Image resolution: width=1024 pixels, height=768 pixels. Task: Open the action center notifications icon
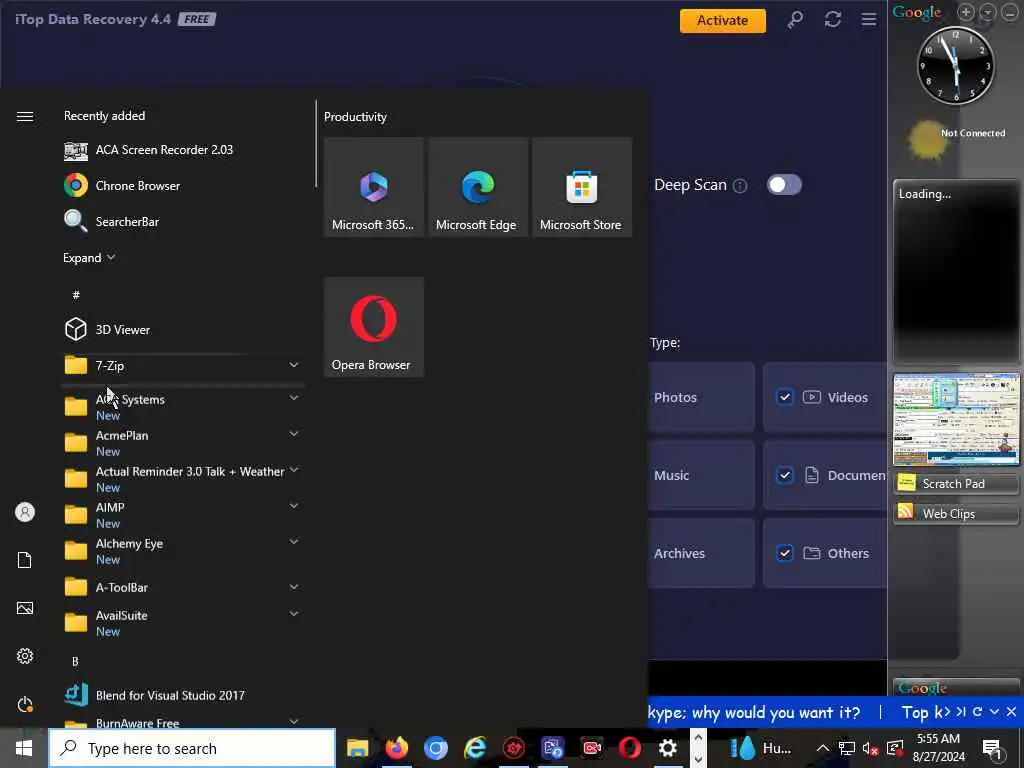(993, 748)
